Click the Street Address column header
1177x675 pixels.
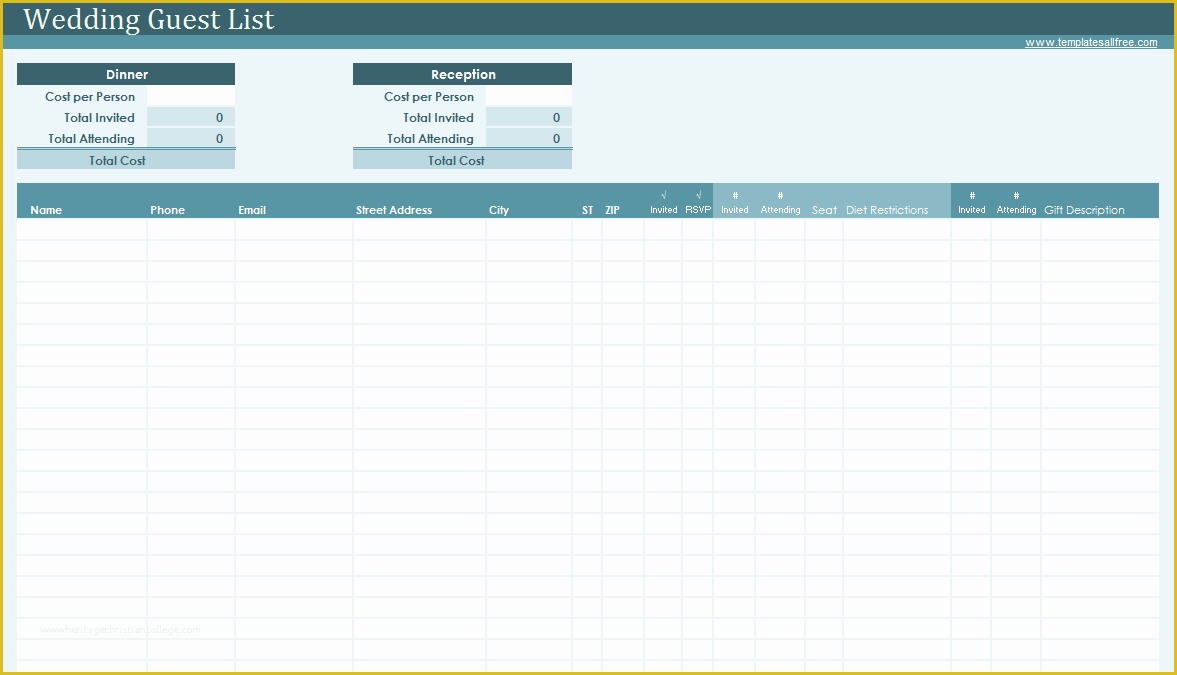394,210
